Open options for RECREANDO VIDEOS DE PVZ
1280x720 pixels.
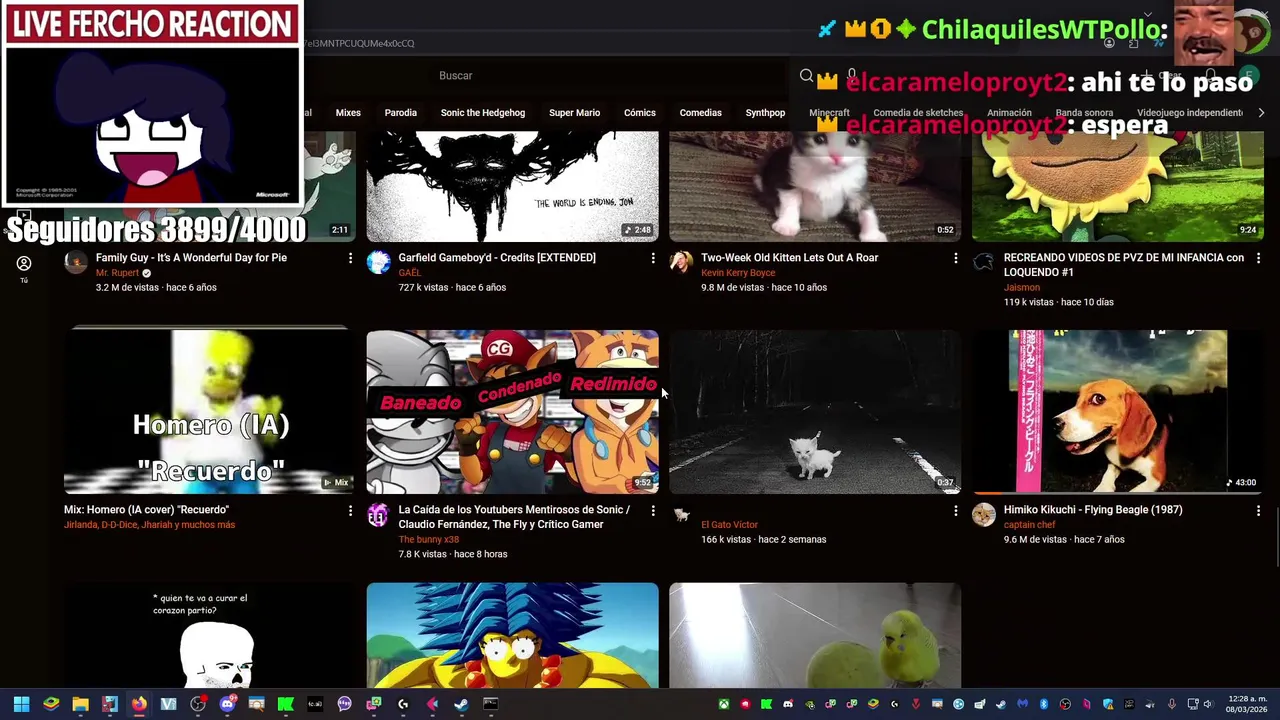point(1258,258)
